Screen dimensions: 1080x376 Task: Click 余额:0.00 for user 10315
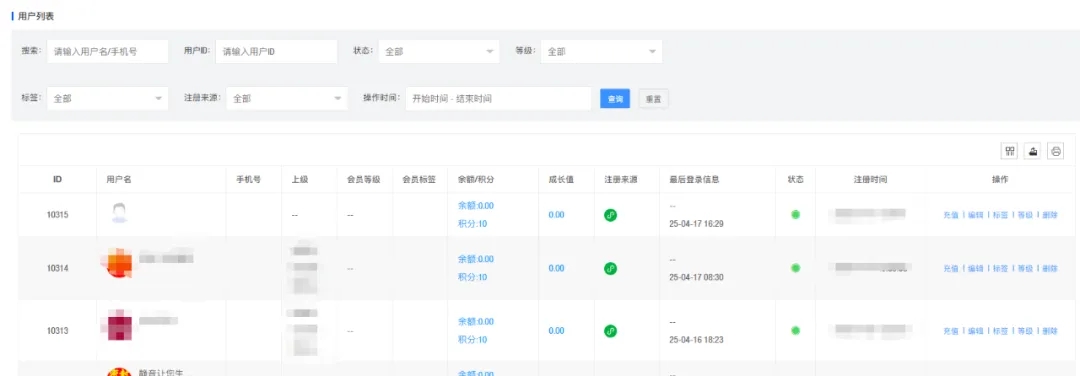pos(475,205)
